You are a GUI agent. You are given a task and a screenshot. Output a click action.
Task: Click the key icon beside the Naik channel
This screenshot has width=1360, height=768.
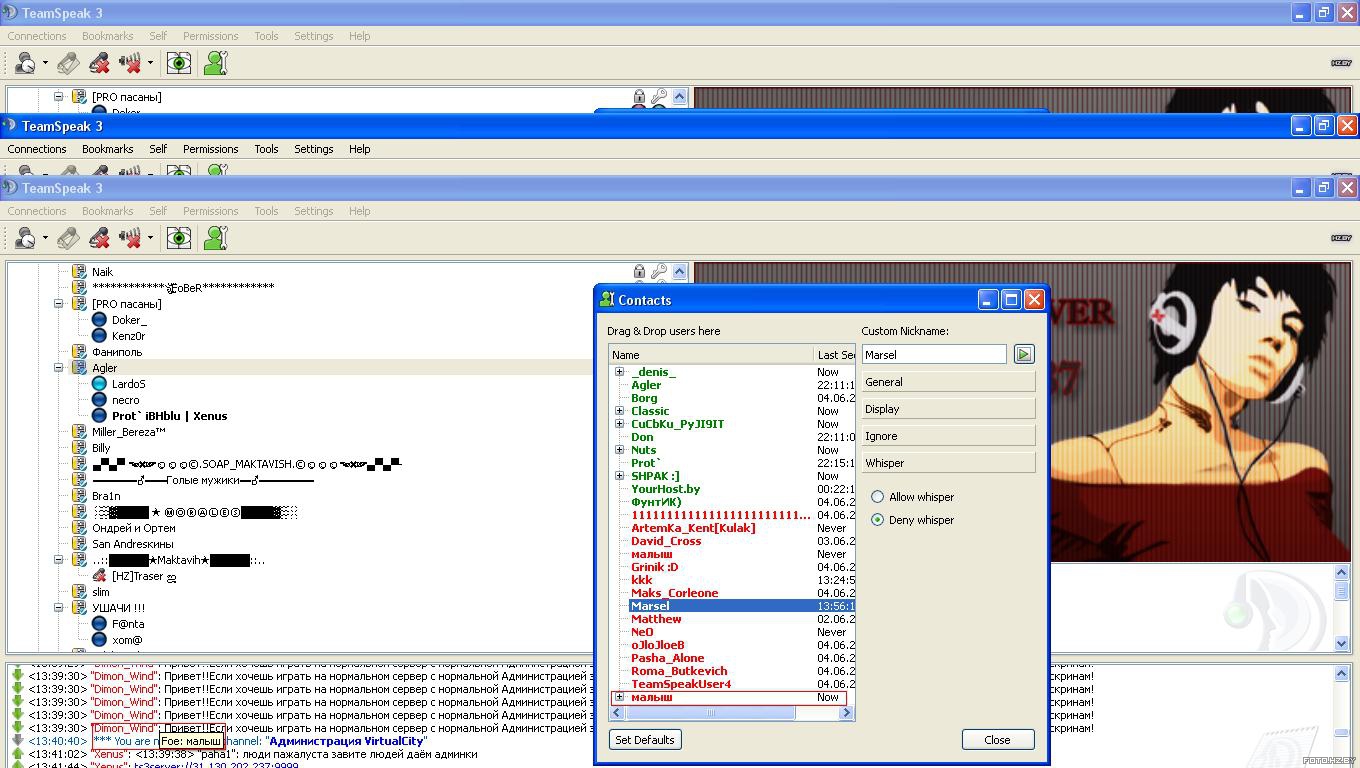659,271
